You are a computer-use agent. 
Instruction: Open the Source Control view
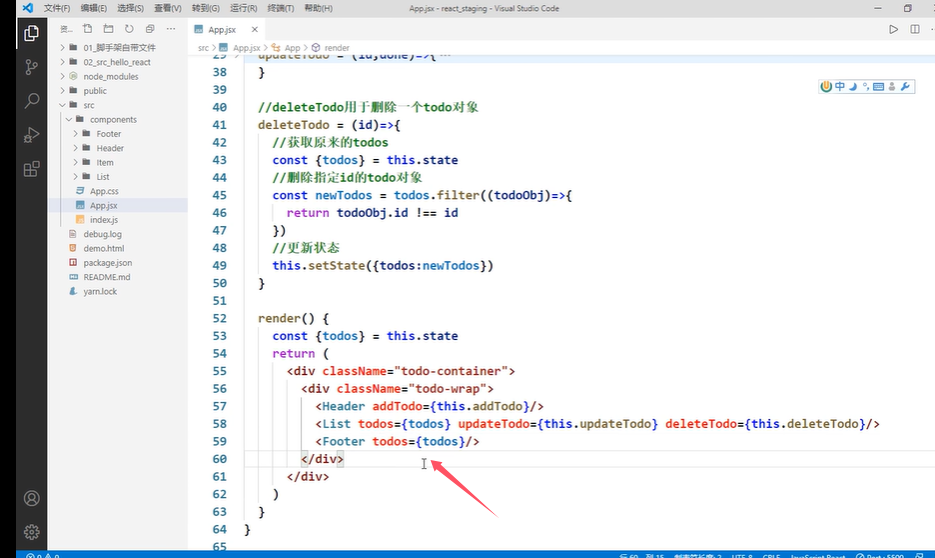[32, 67]
